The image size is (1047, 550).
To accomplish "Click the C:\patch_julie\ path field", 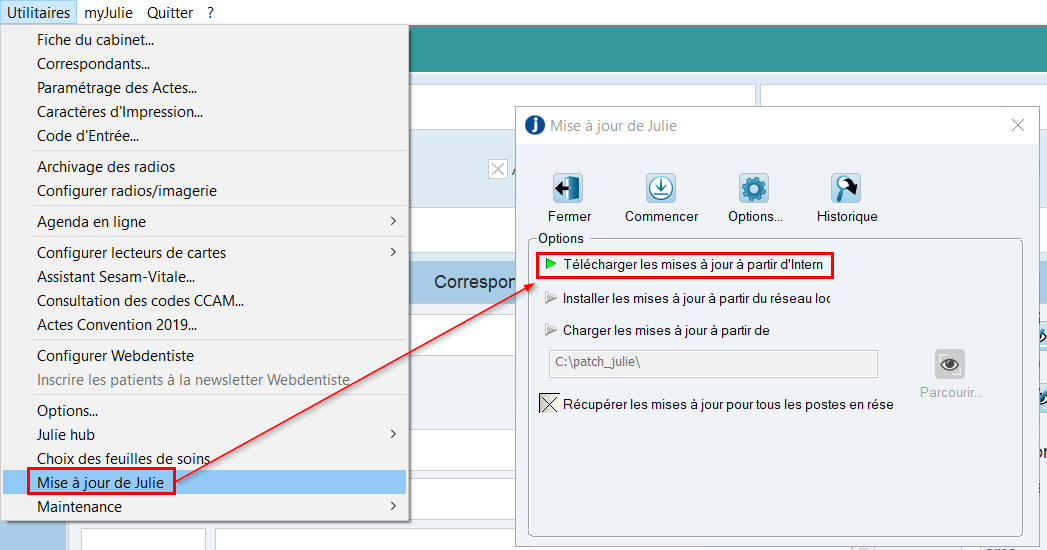I will click(x=713, y=364).
